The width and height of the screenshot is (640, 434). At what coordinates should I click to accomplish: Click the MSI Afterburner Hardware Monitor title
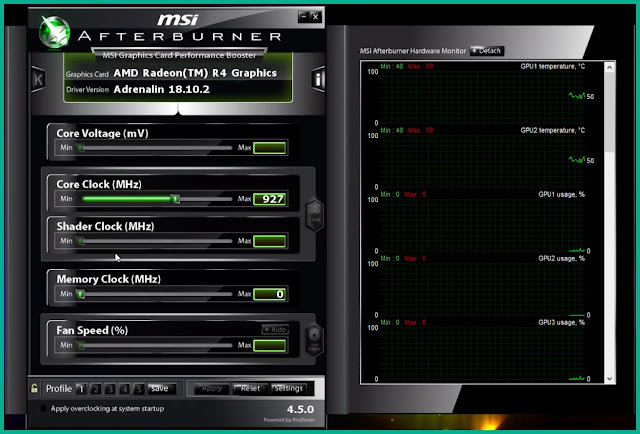point(413,51)
